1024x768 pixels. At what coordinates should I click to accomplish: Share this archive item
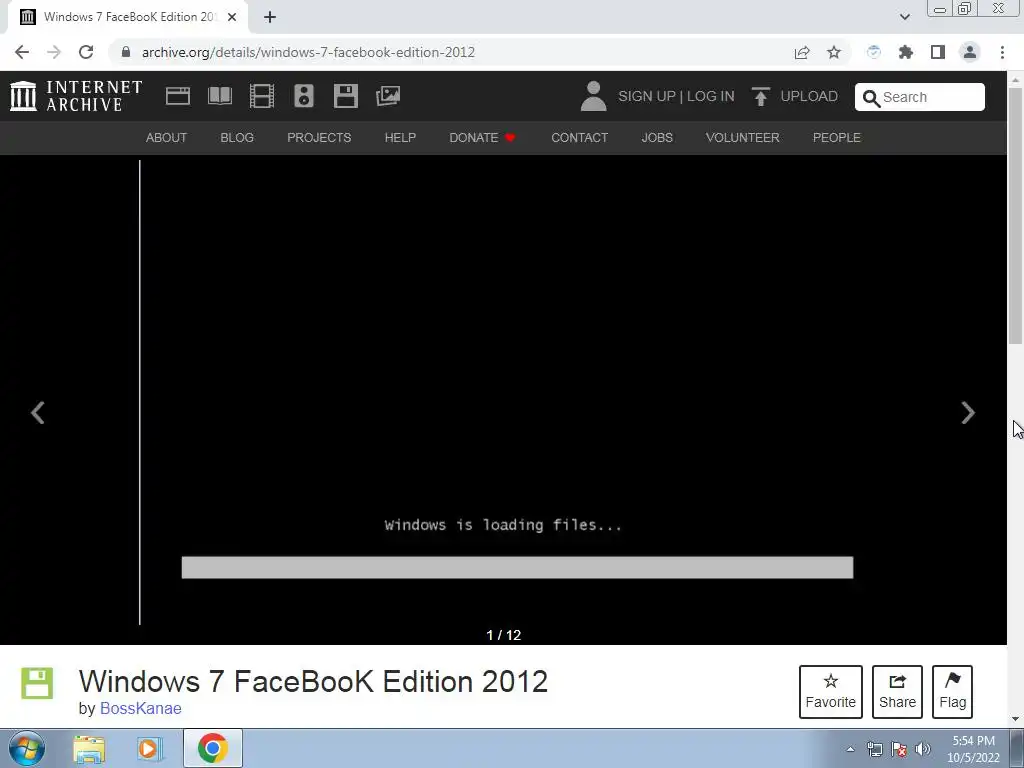[x=897, y=692]
